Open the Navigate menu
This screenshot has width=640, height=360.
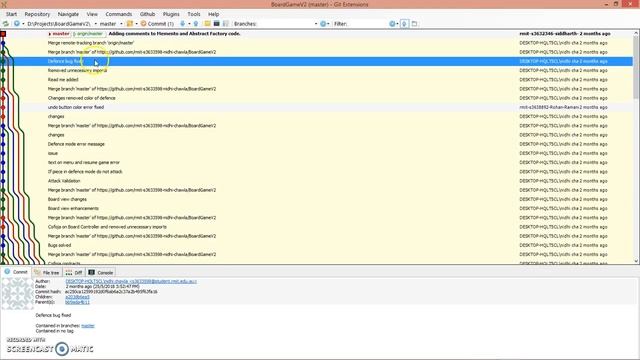click(x=68, y=14)
